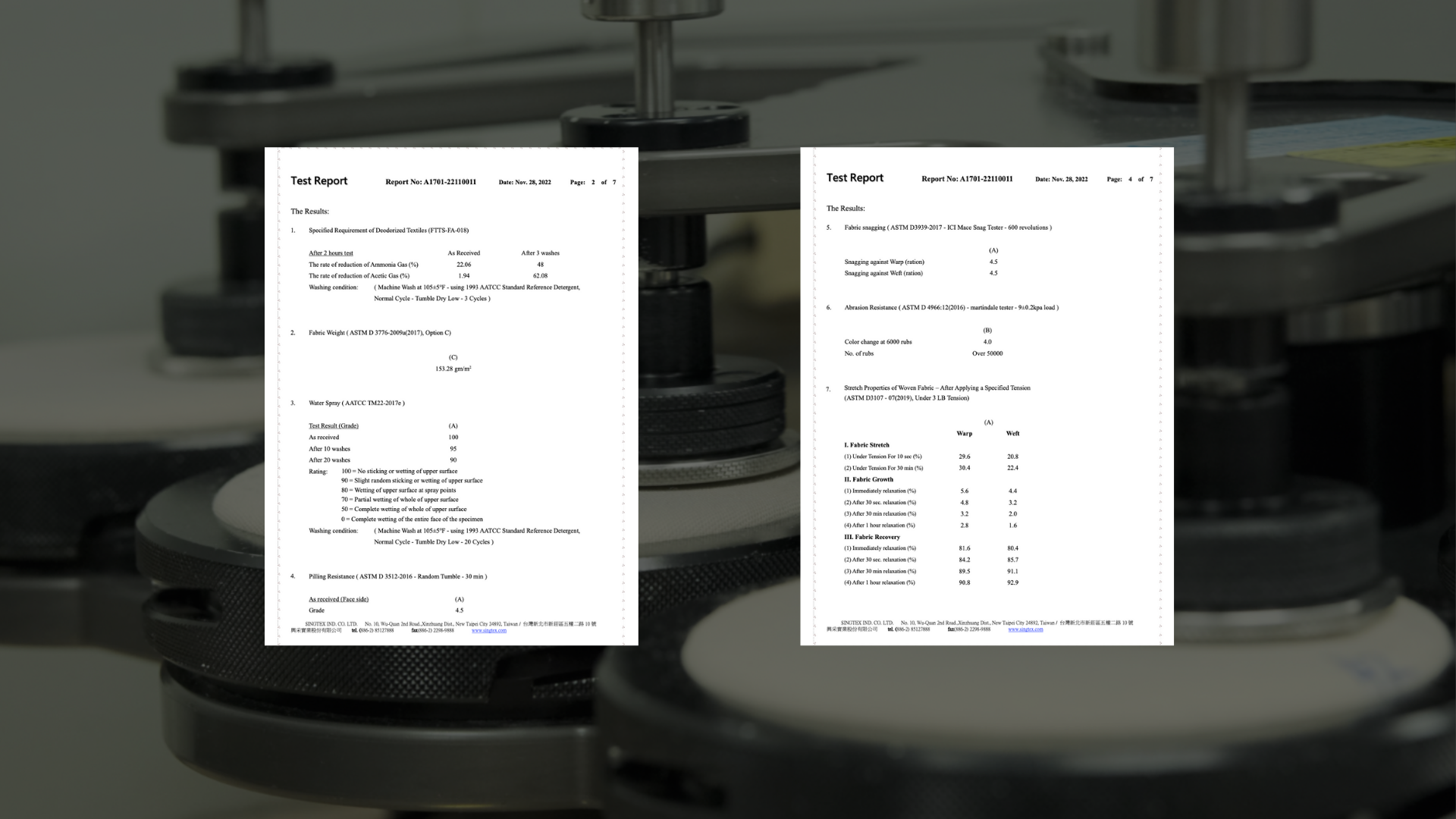Click 'Test Report' heading on left document
The height and width of the screenshot is (819, 1456).
point(318,180)
